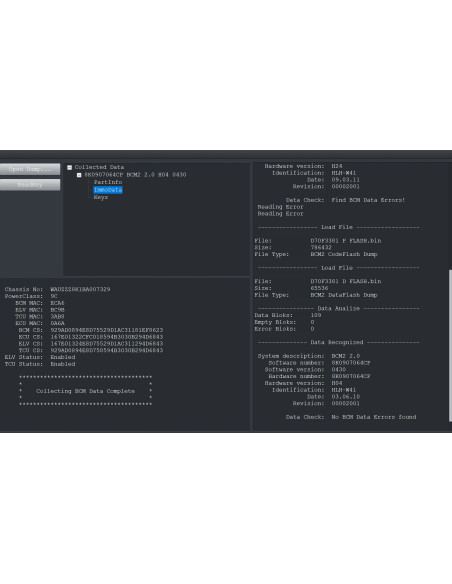
Task: Click the Date 03.06.10 line
Action: click(333, 397)
